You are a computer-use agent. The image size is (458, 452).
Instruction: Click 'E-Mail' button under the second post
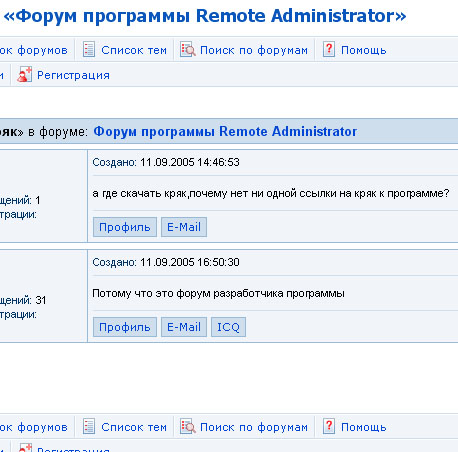pos(184,327)
